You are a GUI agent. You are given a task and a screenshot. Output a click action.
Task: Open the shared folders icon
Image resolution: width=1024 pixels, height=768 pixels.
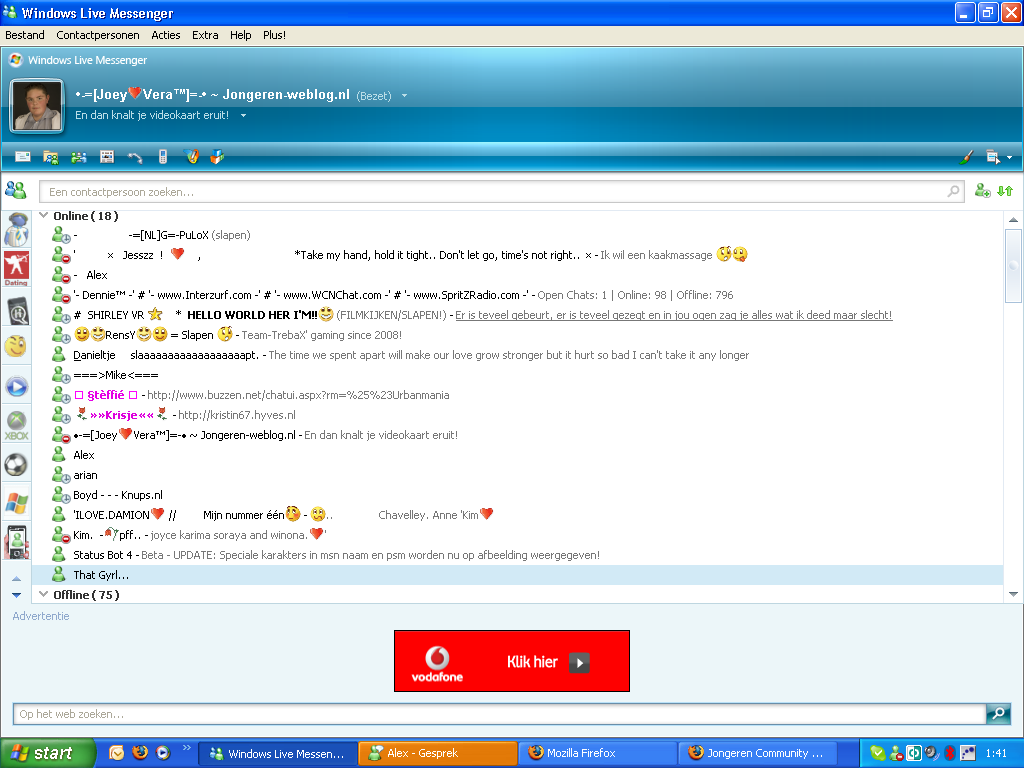coord(50,157)
